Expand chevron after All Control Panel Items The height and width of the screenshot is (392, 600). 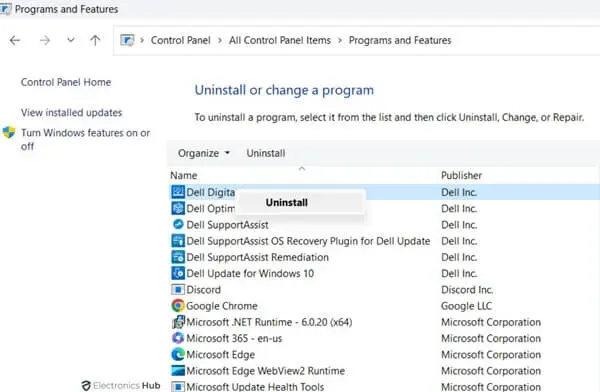[x=340, y=40]
